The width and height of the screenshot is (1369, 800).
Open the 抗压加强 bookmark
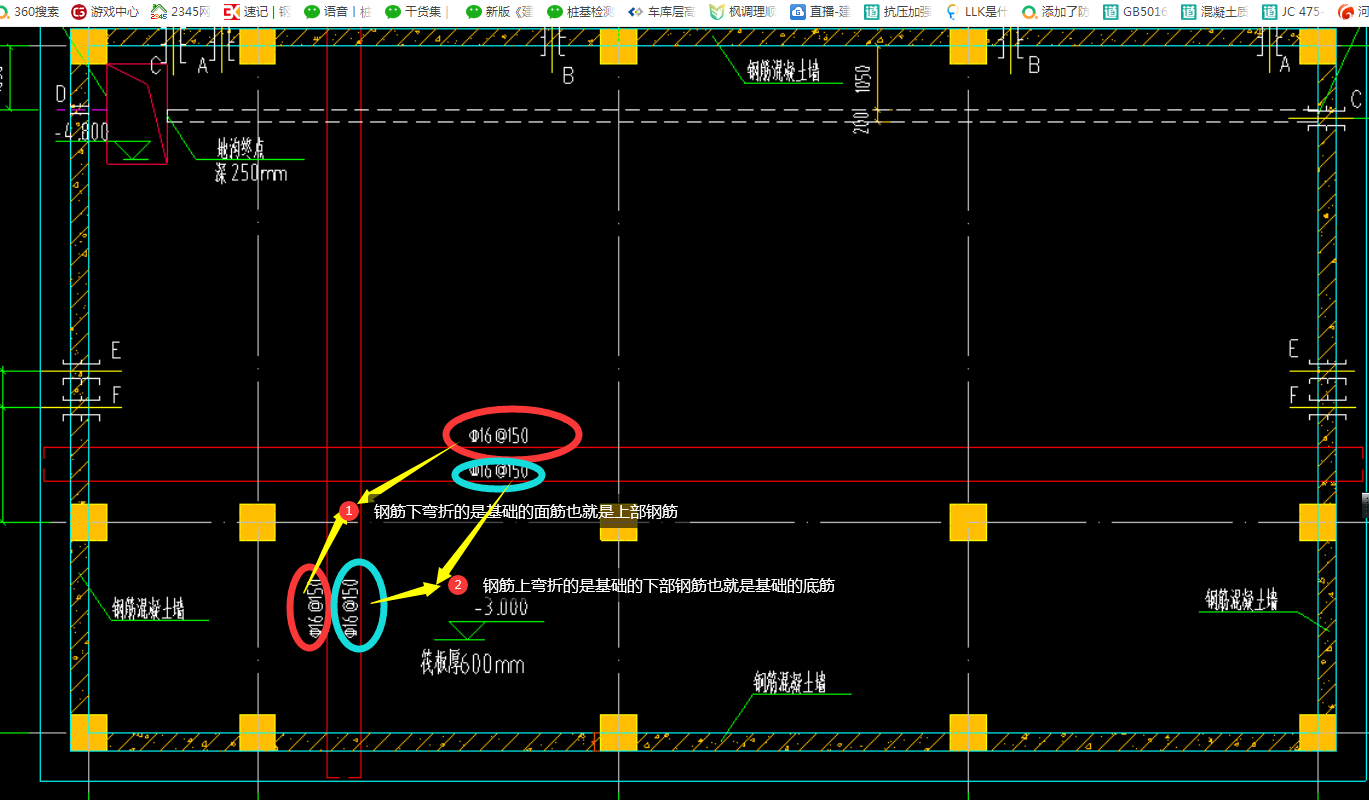point(898,12)
